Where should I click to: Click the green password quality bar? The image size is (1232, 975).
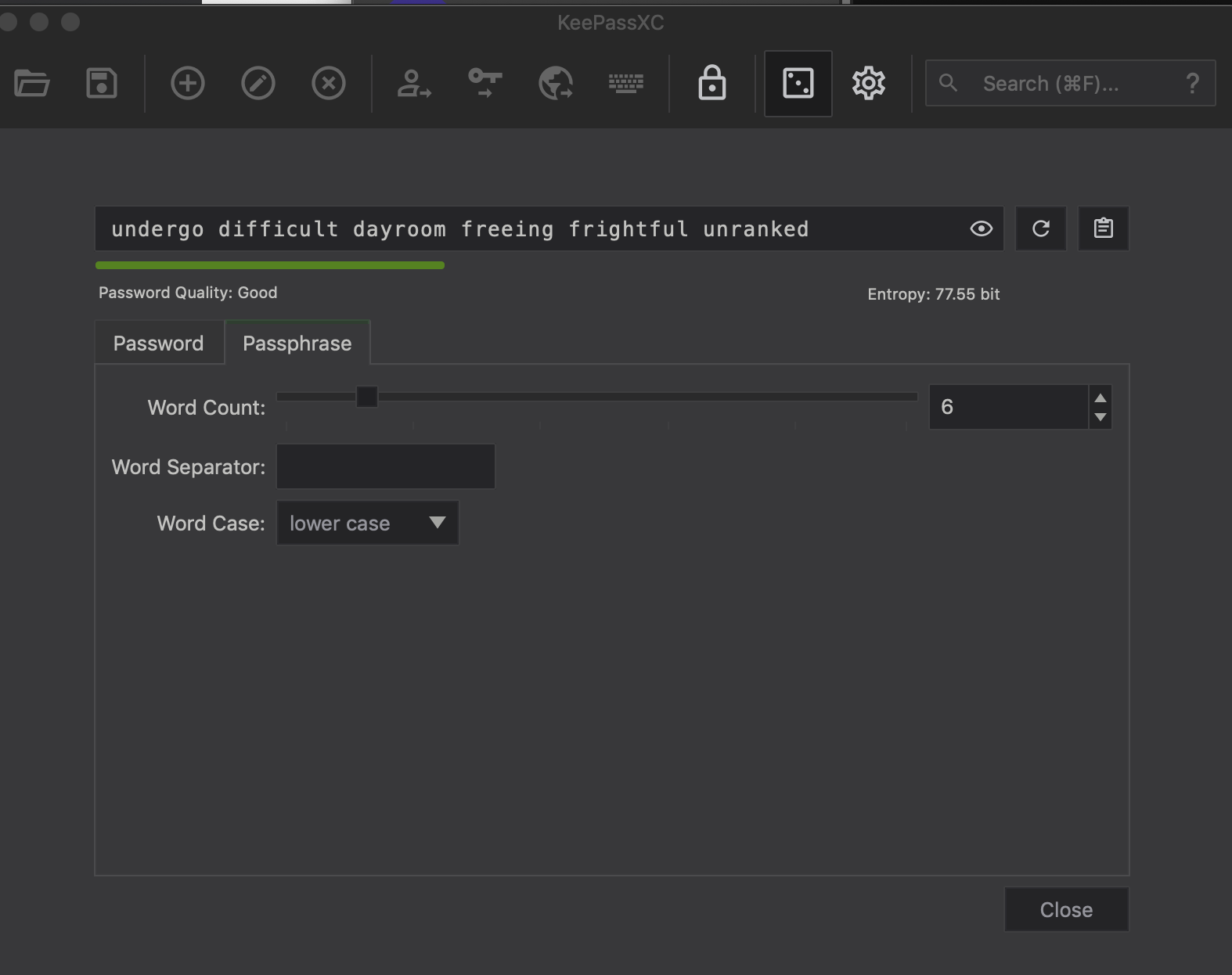tap(270, 265)
